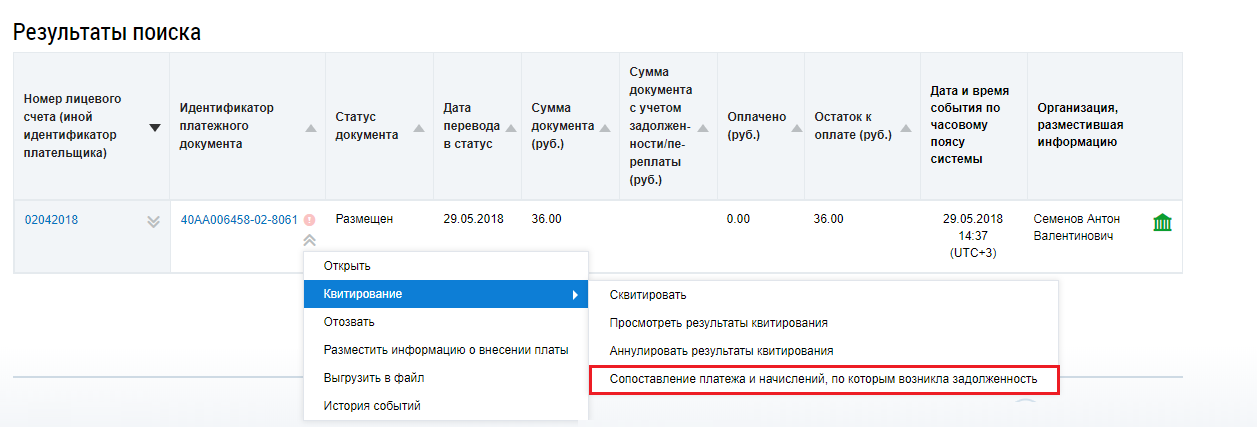Sort by Сумма документа с учетом задолженности arrow

point(702,127)
